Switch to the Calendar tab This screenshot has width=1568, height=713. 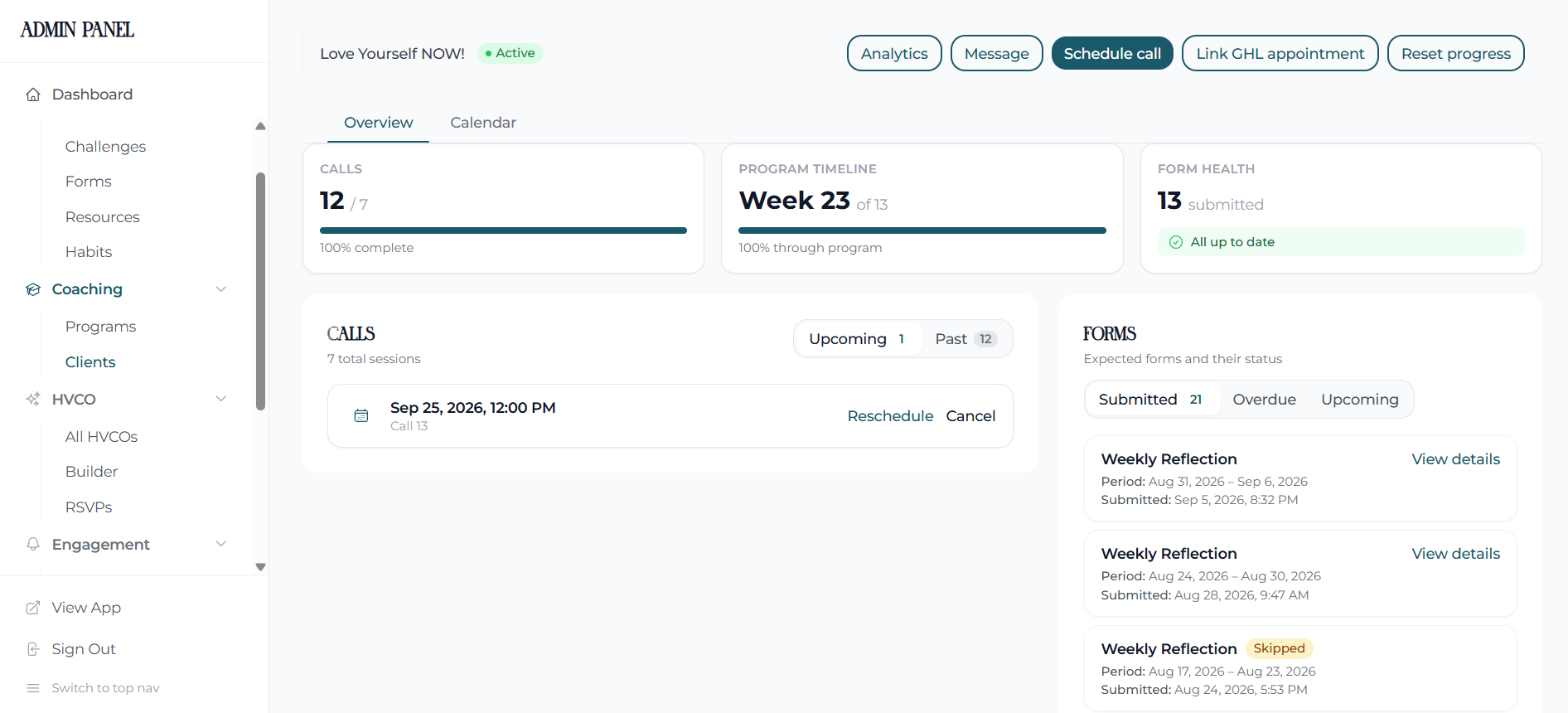point(483,123)
